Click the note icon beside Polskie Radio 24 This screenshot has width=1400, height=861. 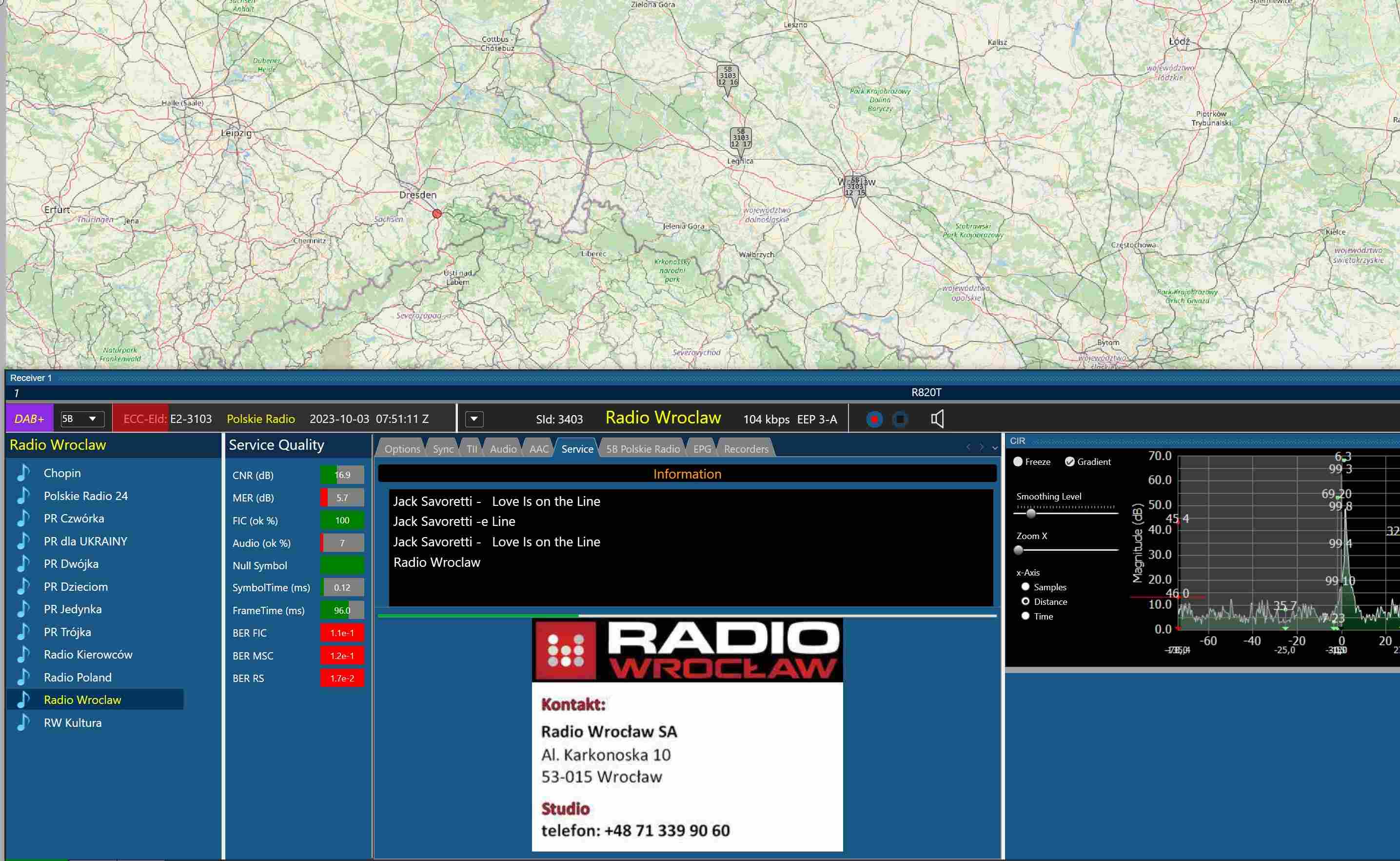pyautogui.click(x=23, y=496)
